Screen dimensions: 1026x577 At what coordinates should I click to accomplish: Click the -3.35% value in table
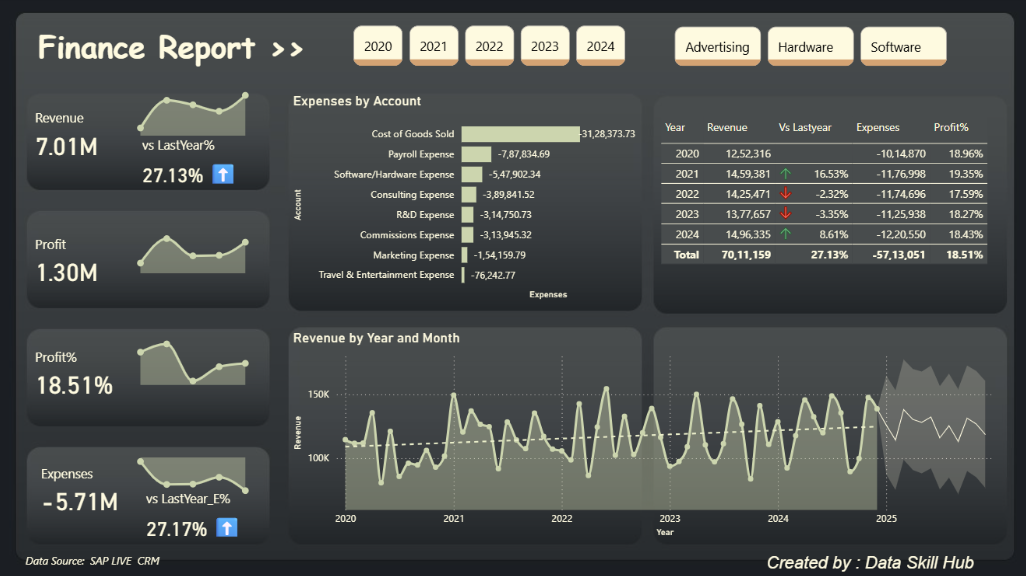832,215
